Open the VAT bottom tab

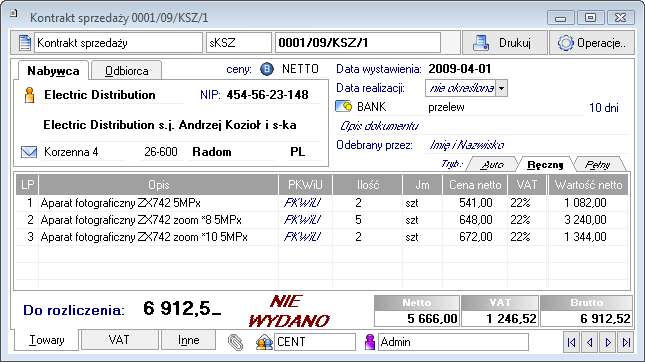[x=119, y=340]
